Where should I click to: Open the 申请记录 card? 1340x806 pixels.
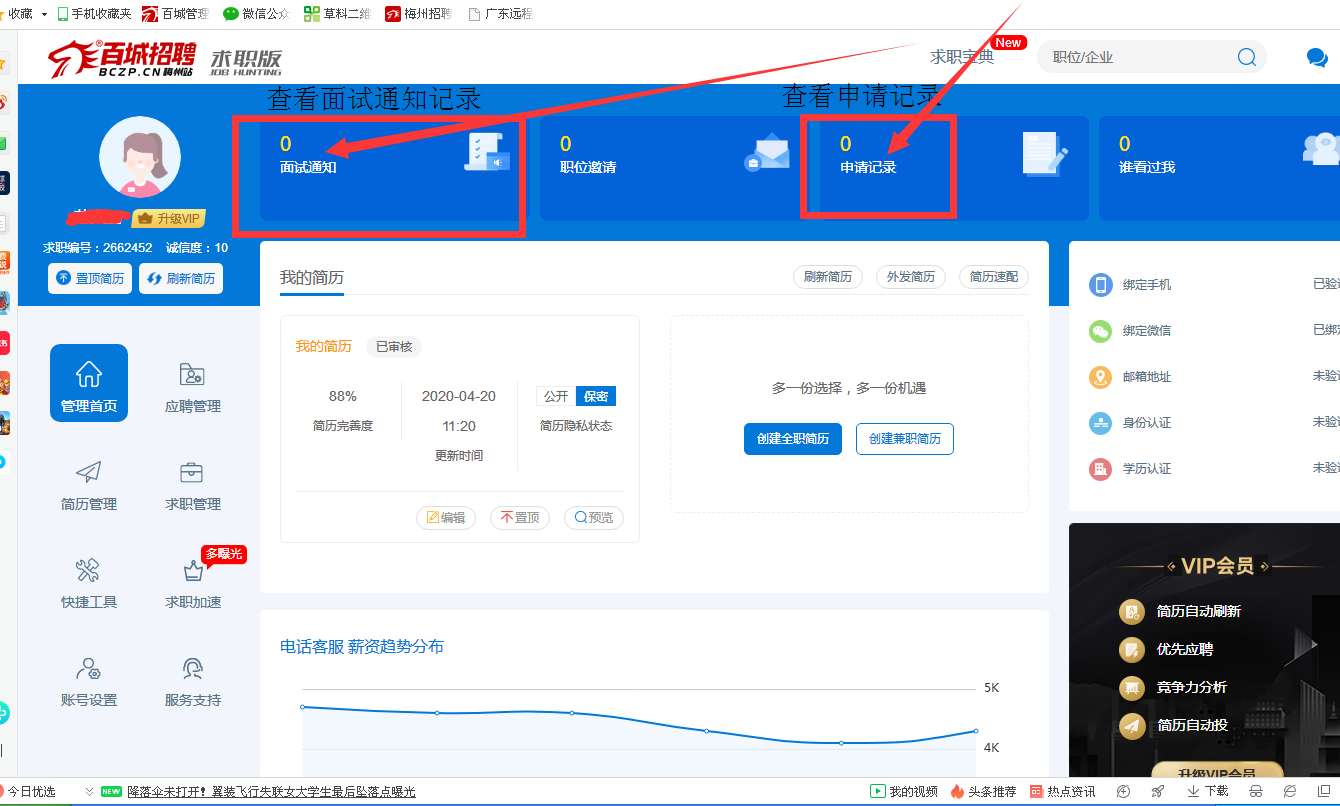(952, 167)
